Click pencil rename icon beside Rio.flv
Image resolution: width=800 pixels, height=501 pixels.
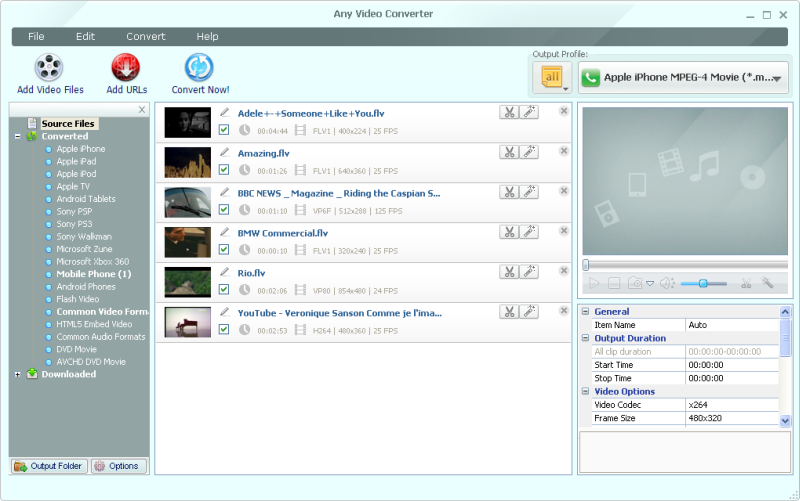225,271
